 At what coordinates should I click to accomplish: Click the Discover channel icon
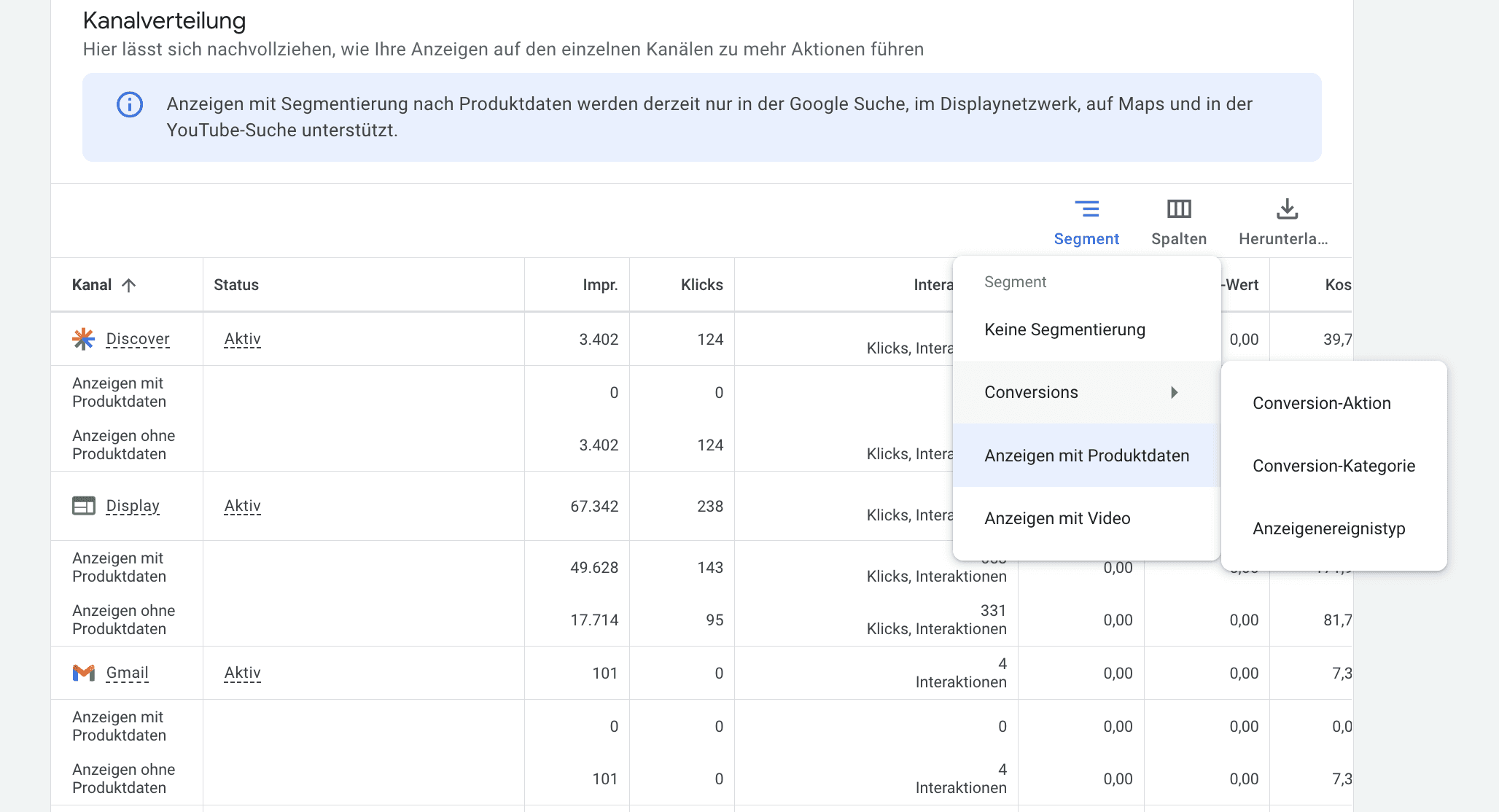tap(82, 338)
